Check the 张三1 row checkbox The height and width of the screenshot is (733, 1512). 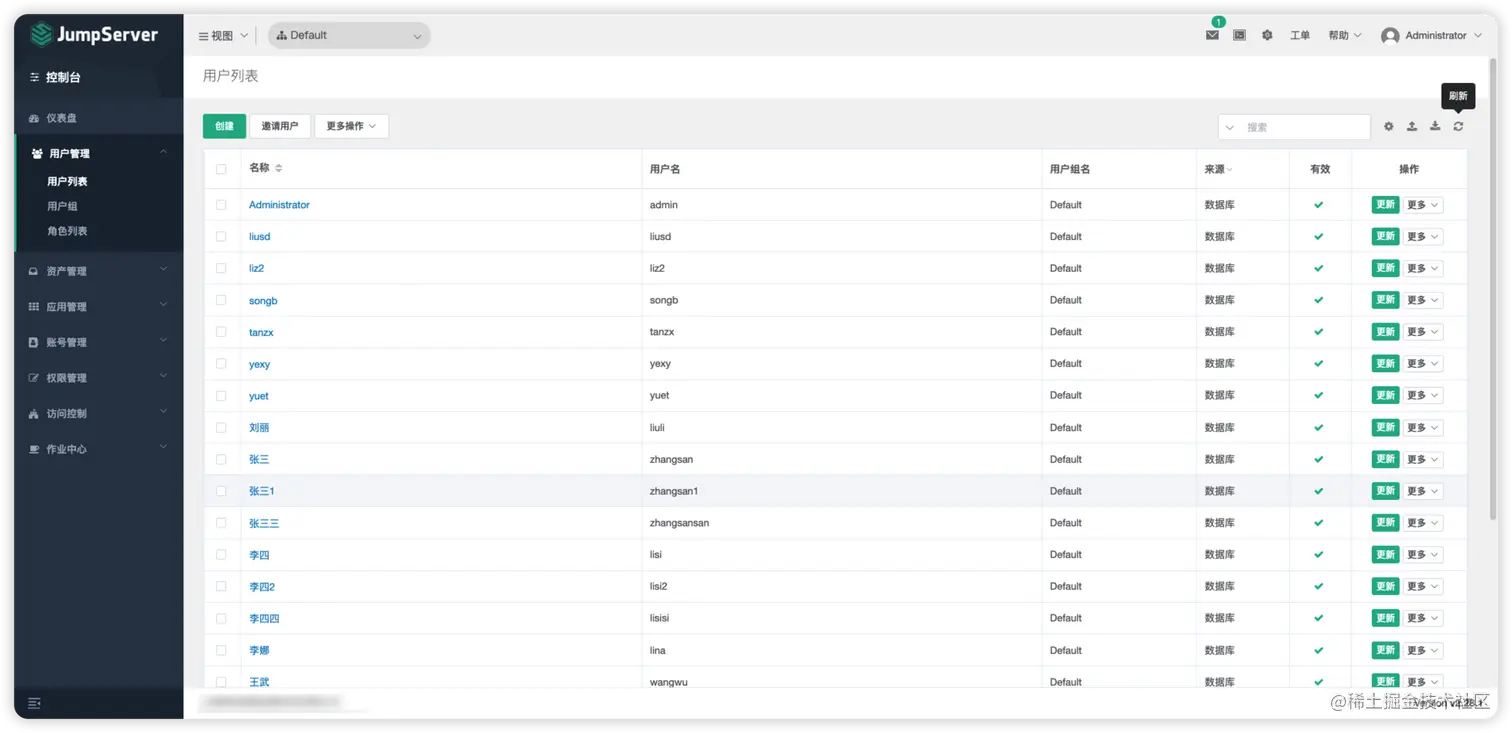tap(221, 491)
